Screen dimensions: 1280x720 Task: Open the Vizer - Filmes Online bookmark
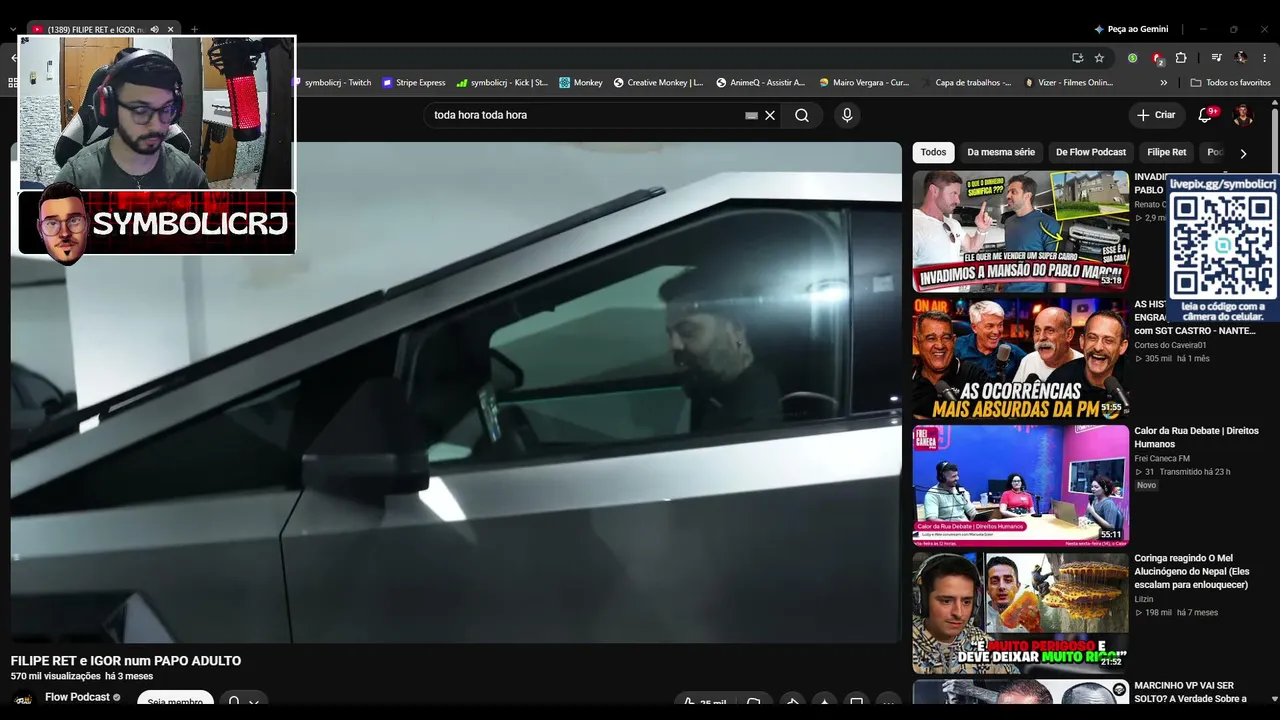1068,83
